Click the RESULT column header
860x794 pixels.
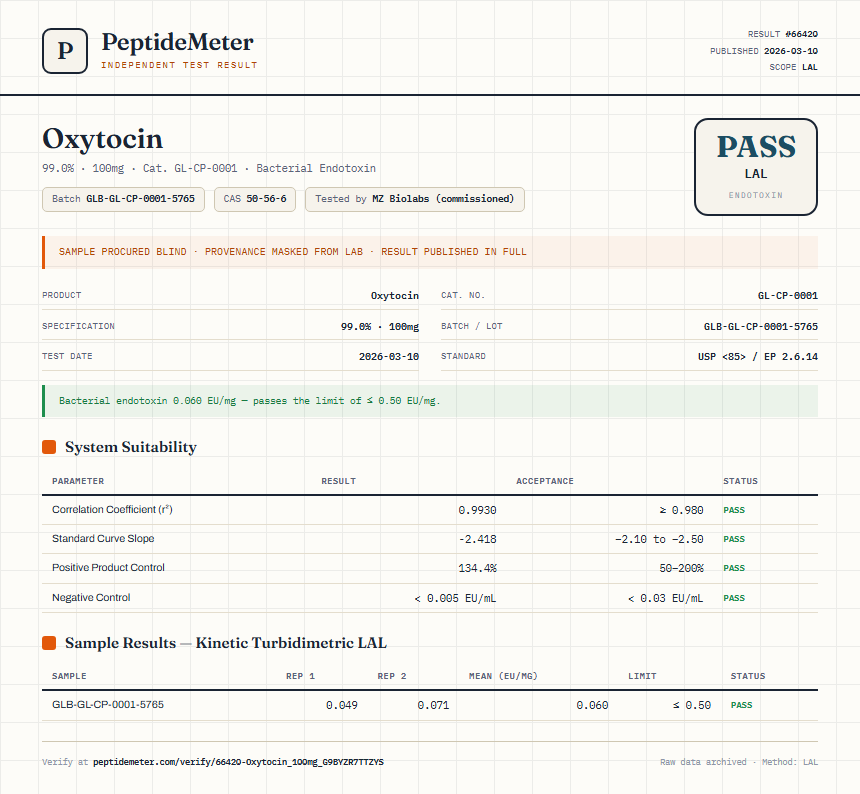coord(338,481)
